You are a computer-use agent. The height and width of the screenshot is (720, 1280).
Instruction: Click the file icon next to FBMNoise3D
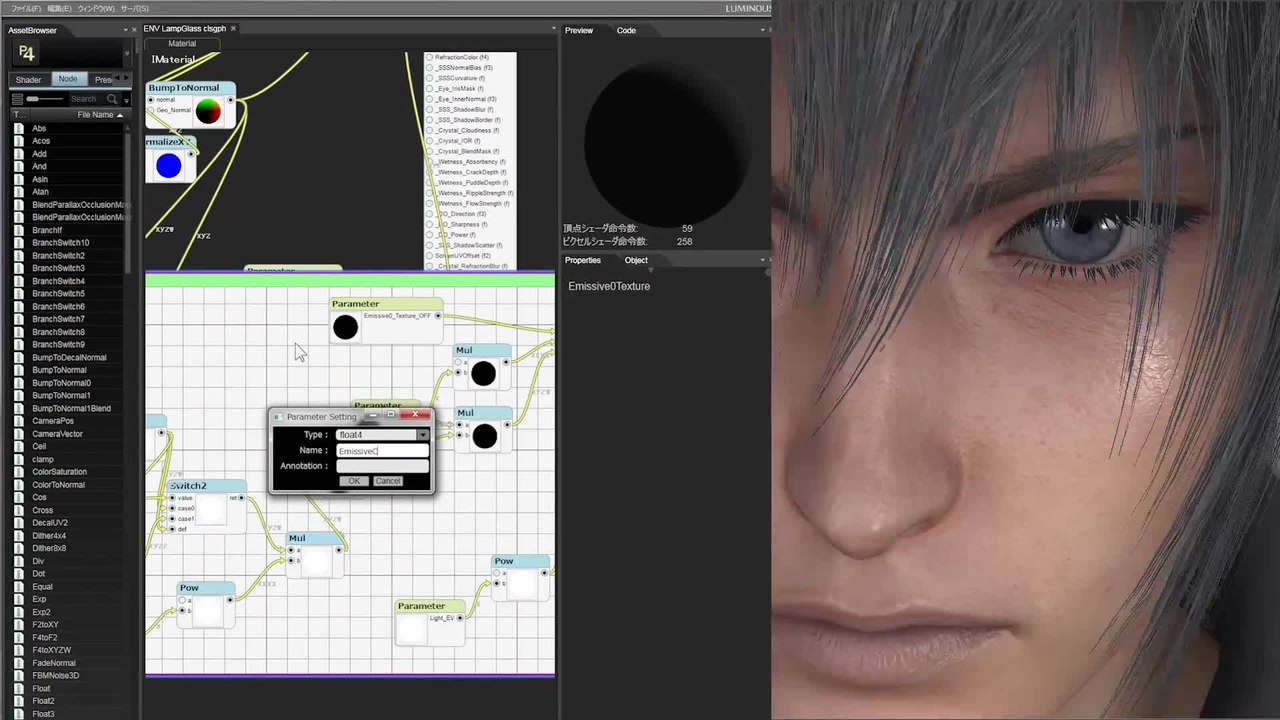pyautogui.click(x=19, y=676)
